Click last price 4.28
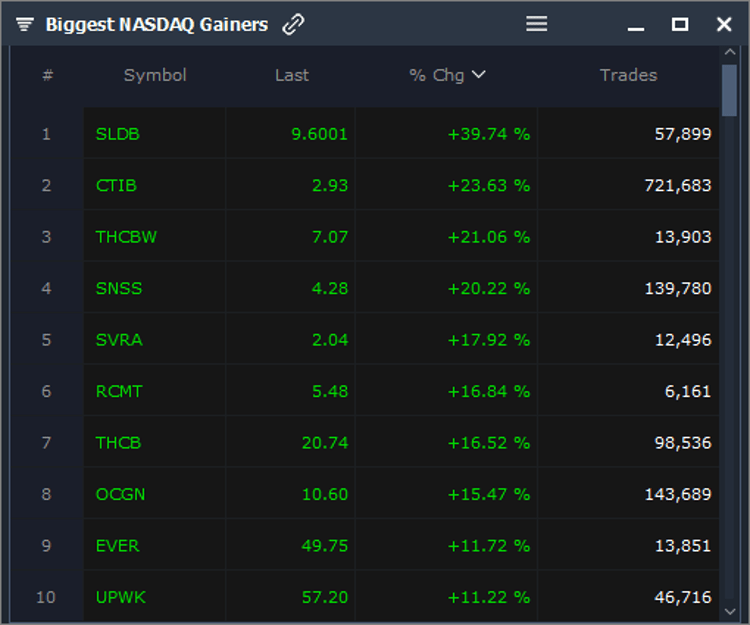The width and height of the screenshot is (750, 625). click(330, 288)
